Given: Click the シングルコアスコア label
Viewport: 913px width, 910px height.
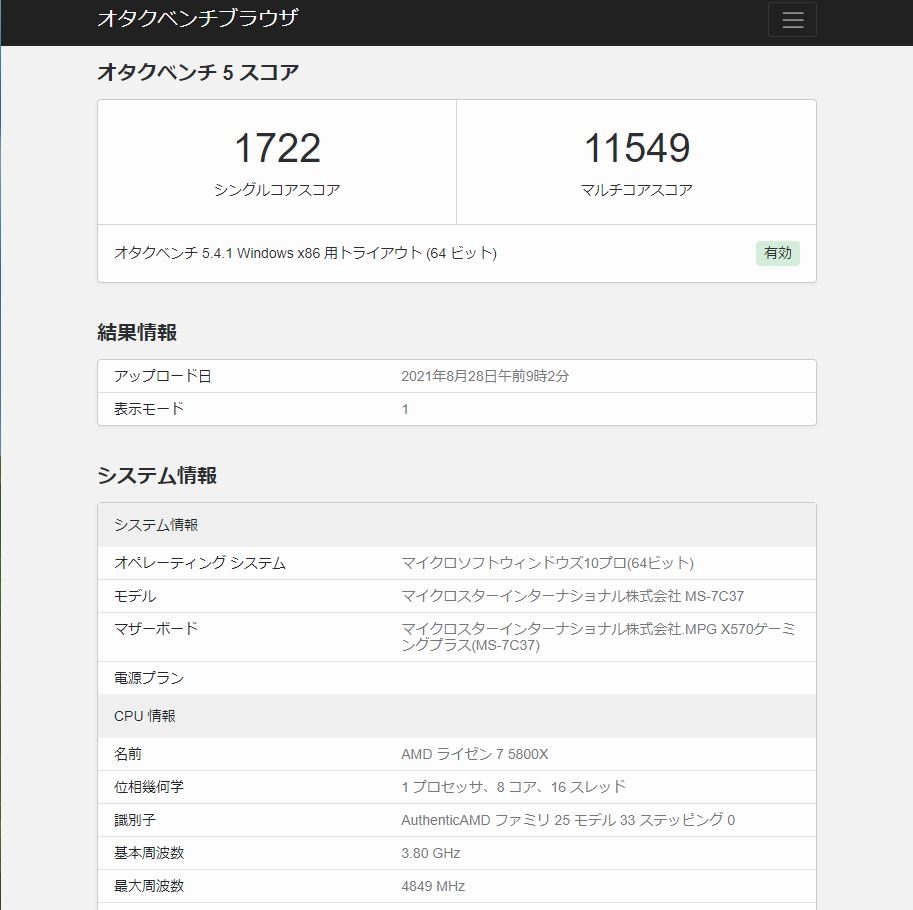Looking at the screenshot, I should 277,190.
